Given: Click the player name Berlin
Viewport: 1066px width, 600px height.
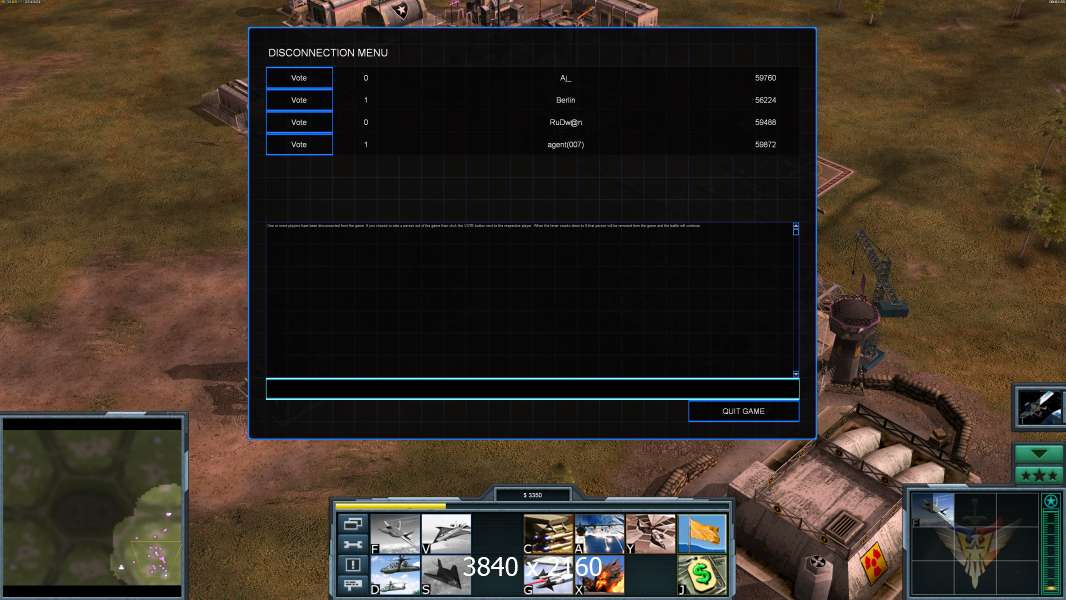Looking at the screenshot, I should point(566,100).
